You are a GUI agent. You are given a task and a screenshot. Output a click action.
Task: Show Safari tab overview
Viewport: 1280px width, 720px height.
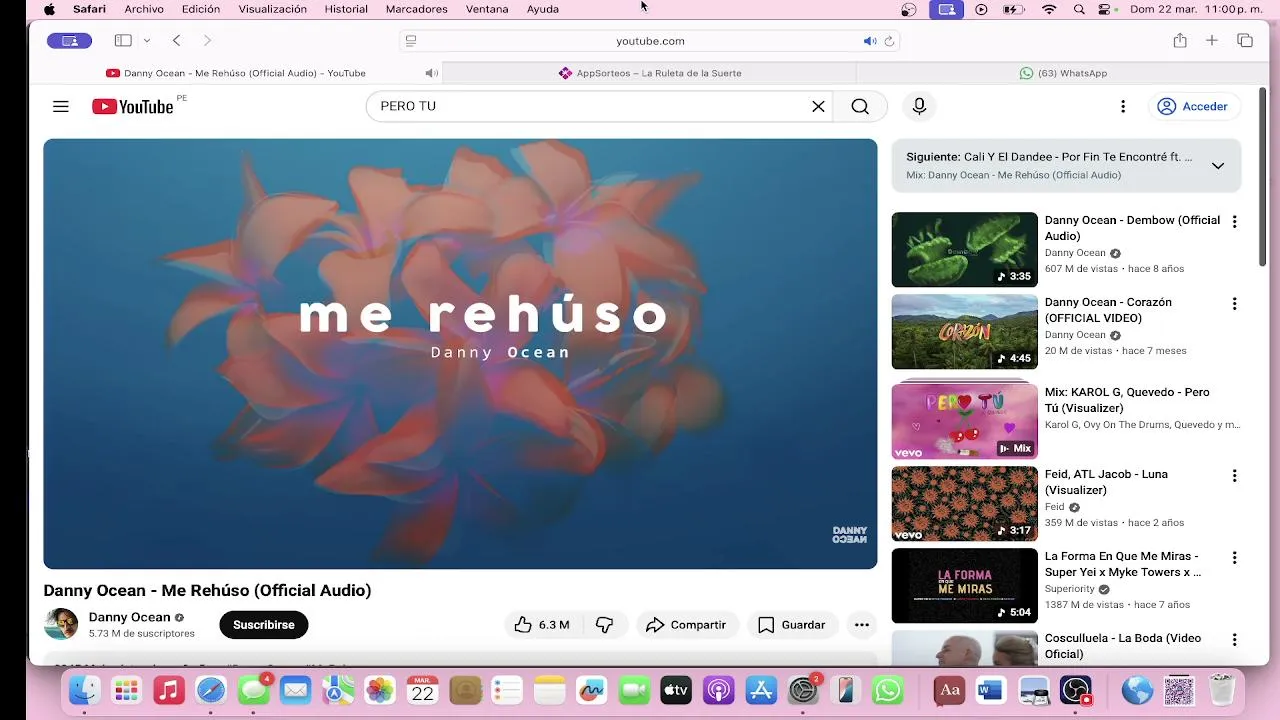point(1245,40)
